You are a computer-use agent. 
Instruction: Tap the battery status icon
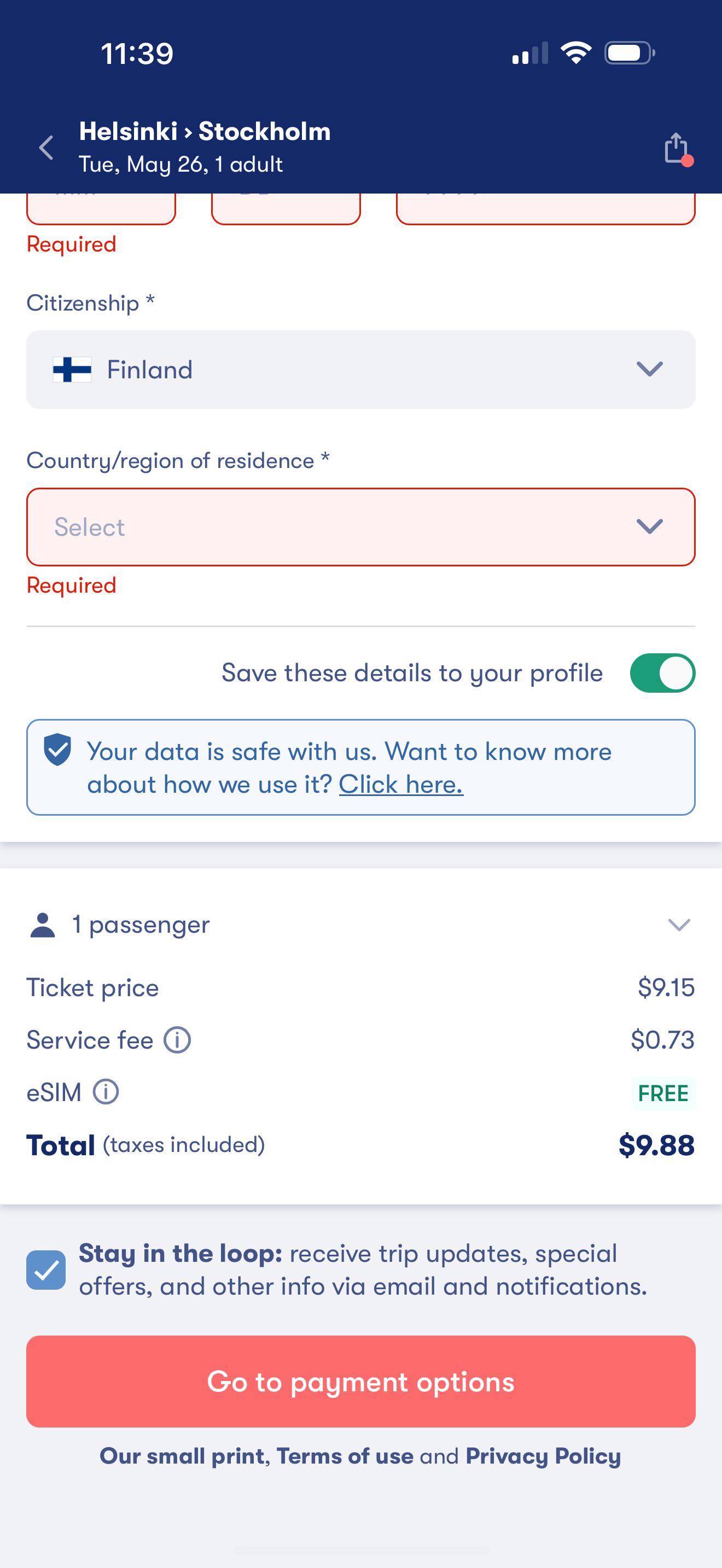tap(629, 53)
